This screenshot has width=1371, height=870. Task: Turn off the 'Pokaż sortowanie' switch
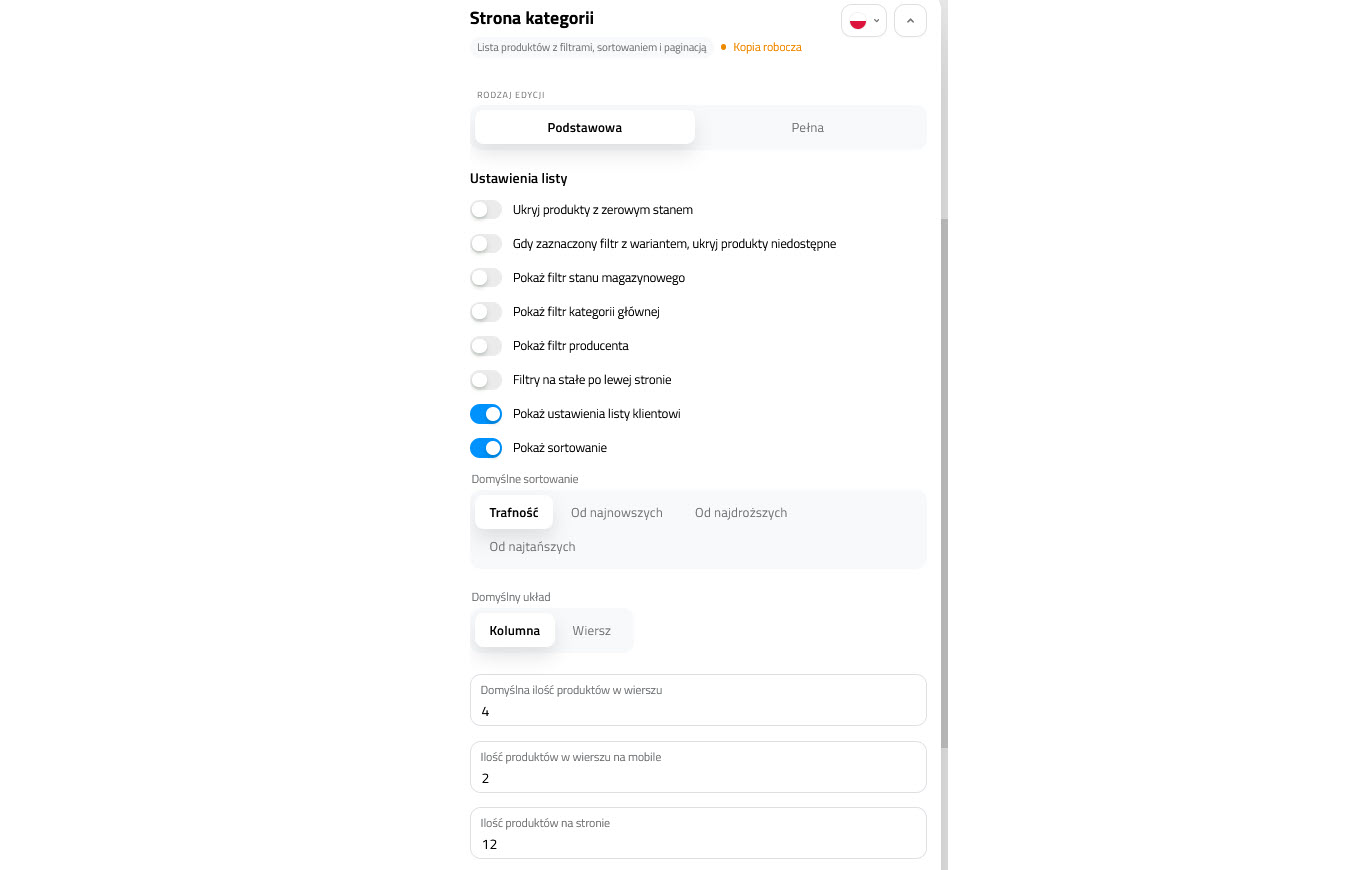pos(486,447)
